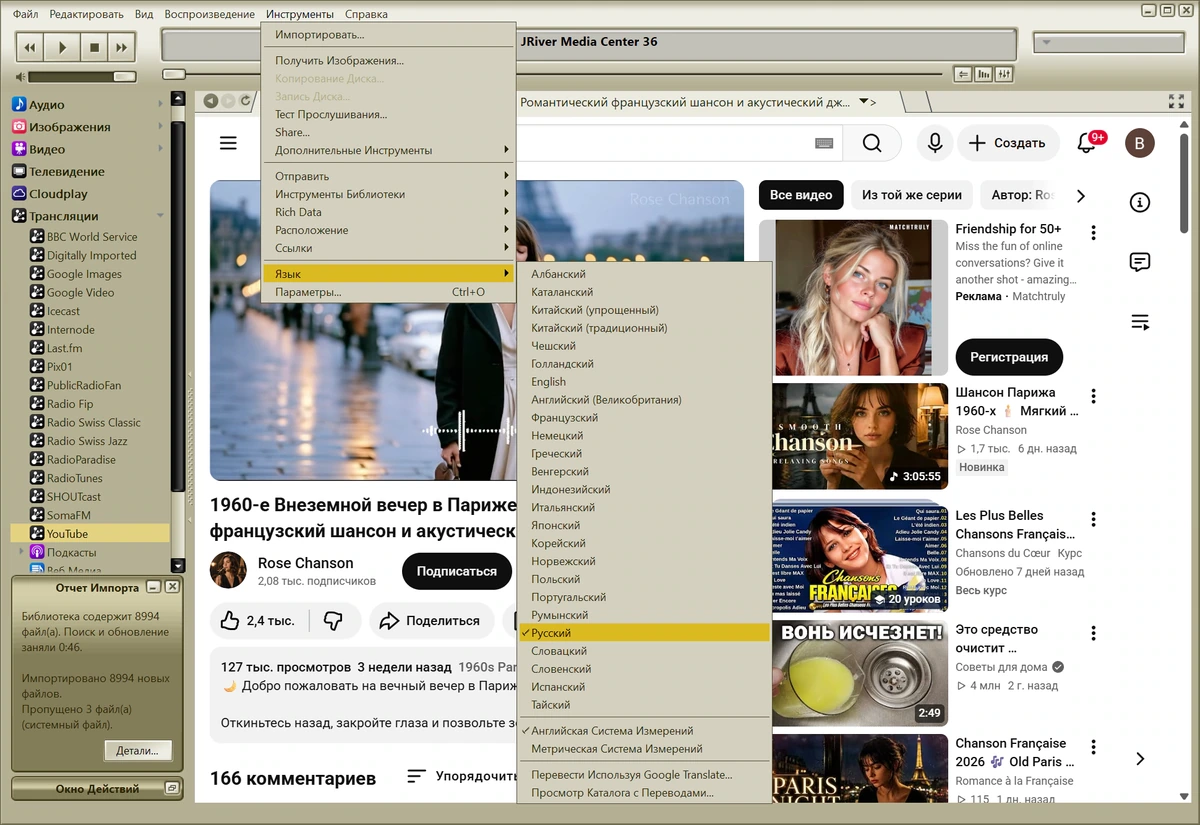Open the spectrum analyzer display icon

(x=984, y=74)
